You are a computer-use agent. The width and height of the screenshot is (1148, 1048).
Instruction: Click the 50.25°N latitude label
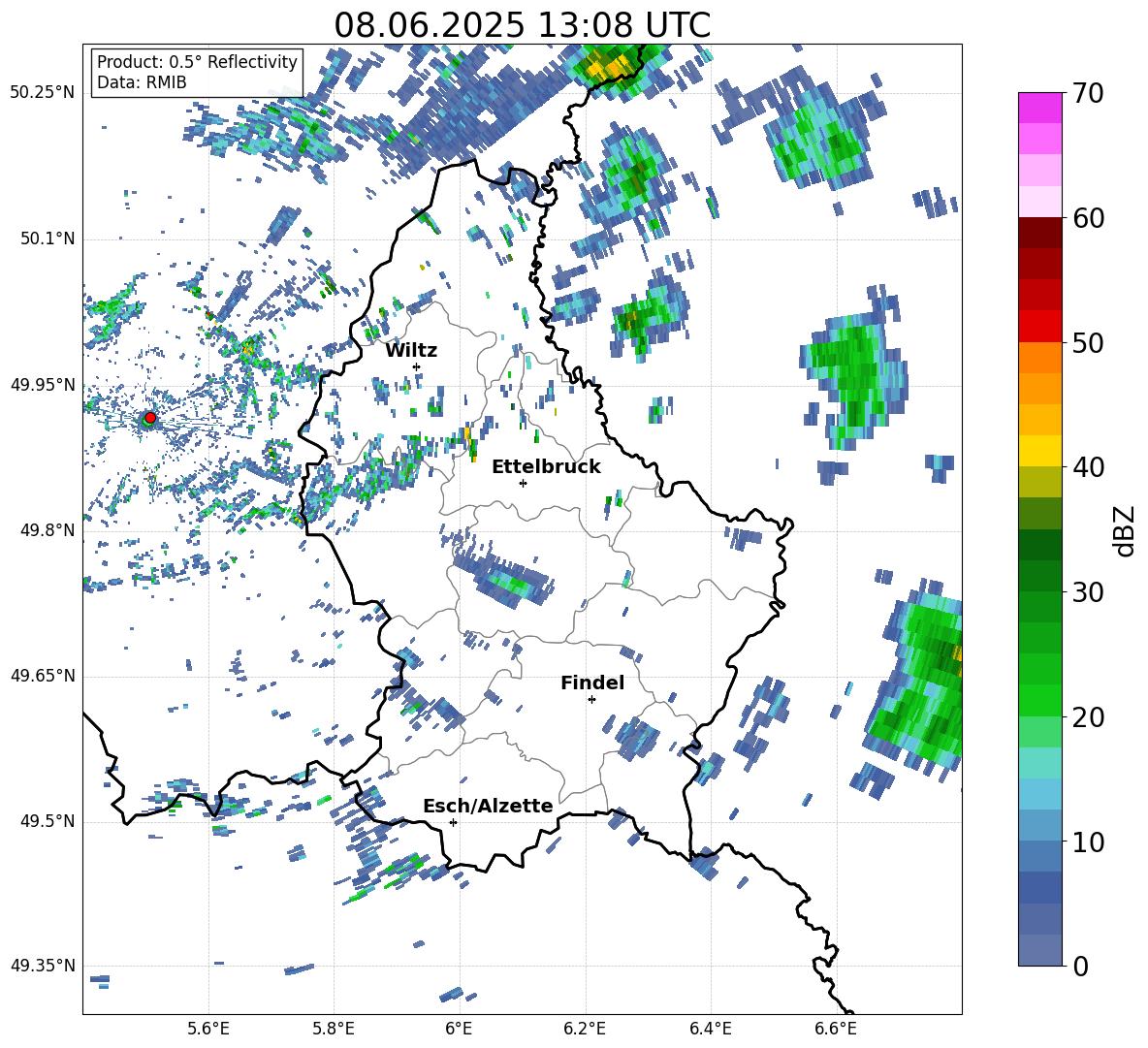pyautogui.click(x=42, y=93)
